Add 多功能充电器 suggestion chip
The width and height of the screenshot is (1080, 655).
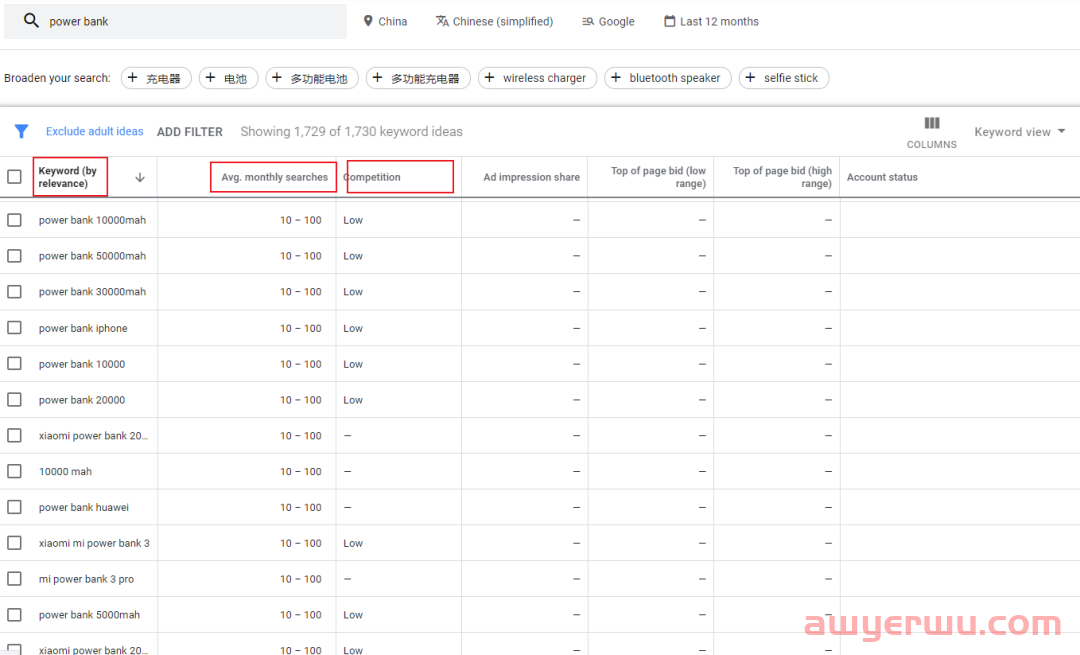pyautogui.click(x=418, y=78)
